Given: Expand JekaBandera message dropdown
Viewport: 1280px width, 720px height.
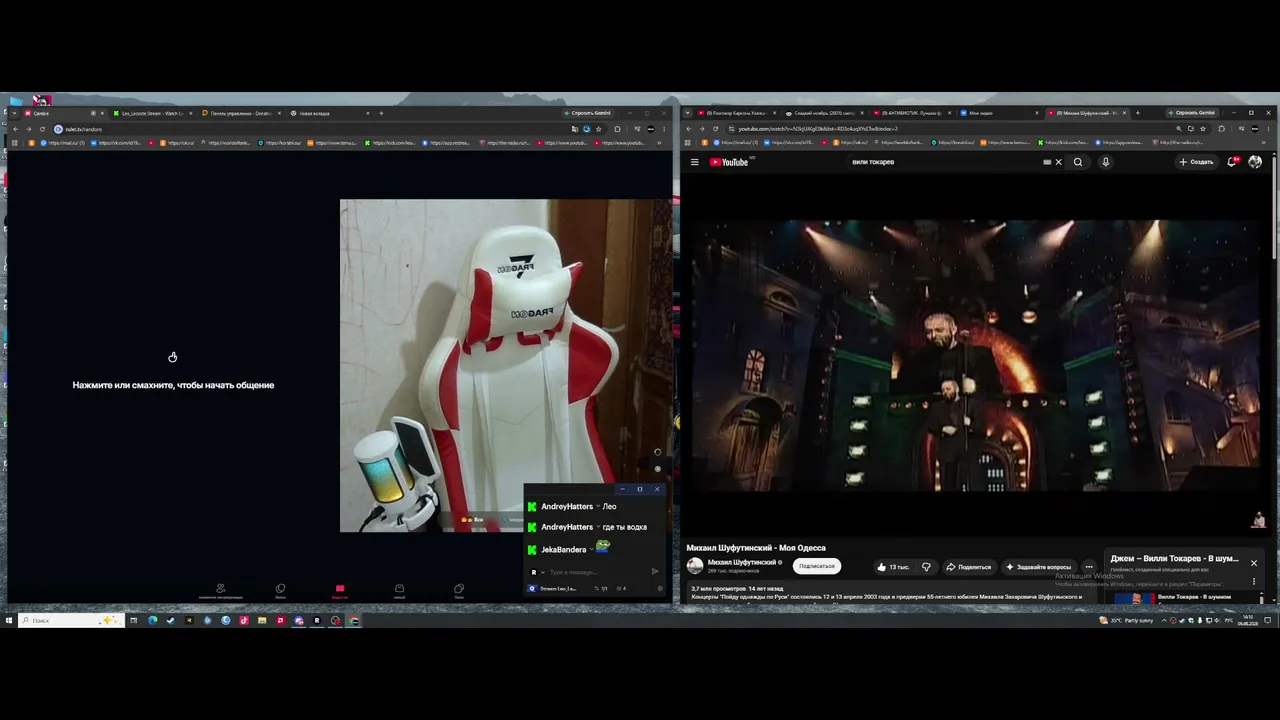Looking at the screenshot, I should coord(591,549).
